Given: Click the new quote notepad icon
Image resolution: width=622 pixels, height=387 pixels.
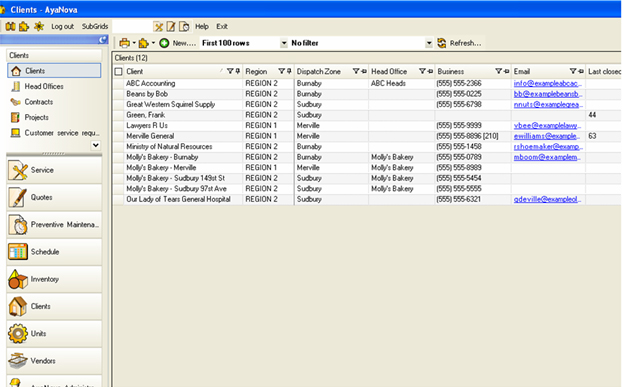Looking at the screenshot, I should coord(171,27).
